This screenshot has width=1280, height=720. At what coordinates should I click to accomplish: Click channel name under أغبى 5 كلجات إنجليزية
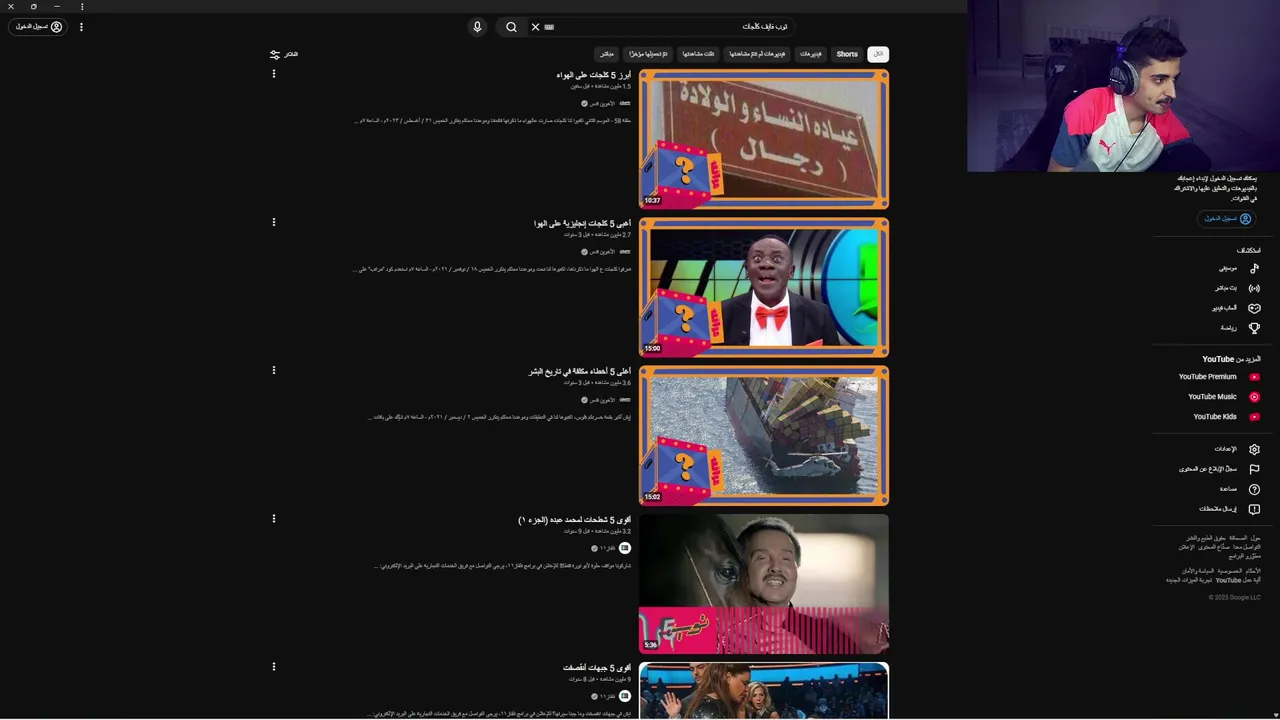click(x=602, y=252)
